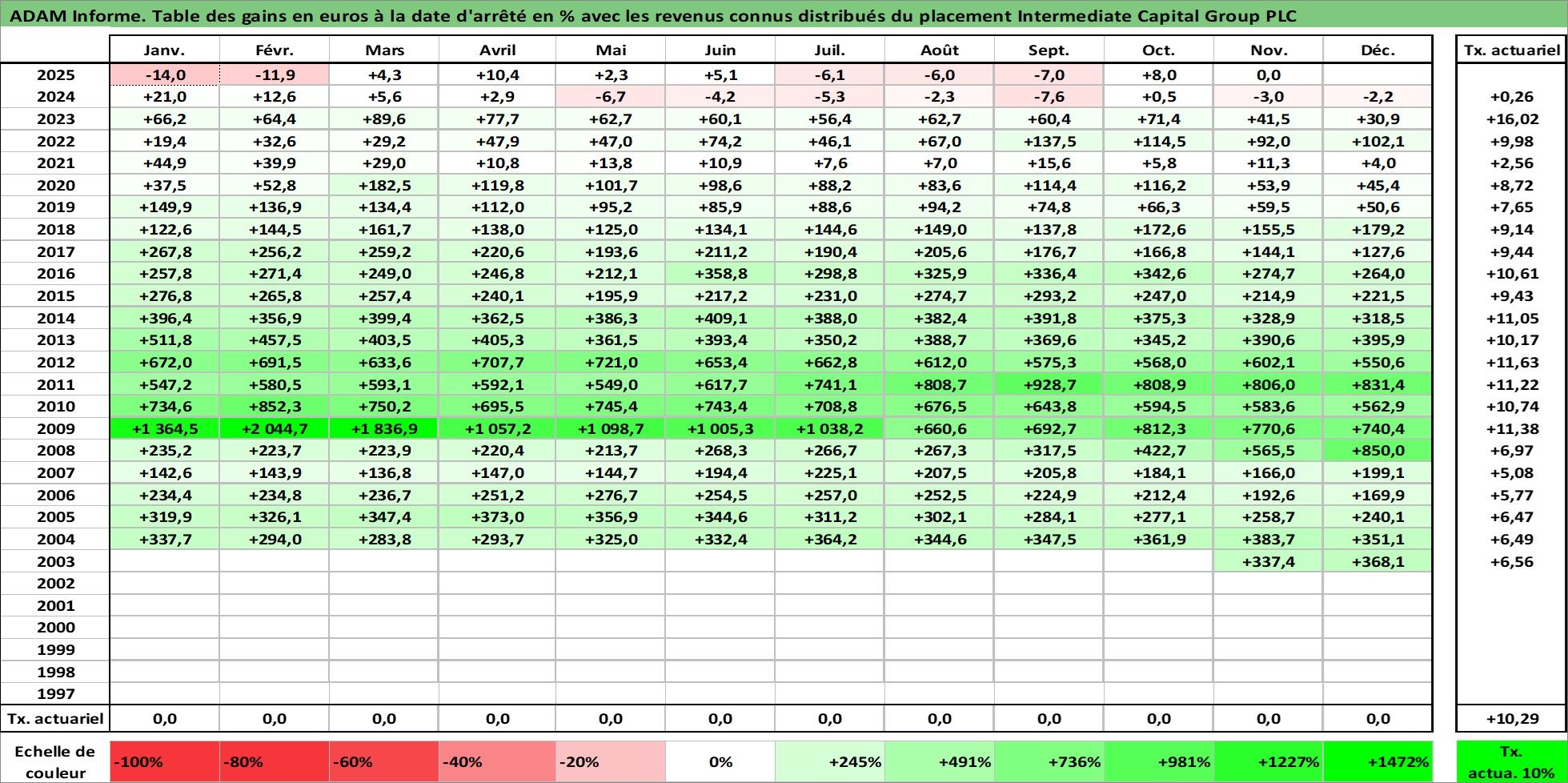Click the 'Tx. actua. 10%' green cell
1568x783 pixels.
[x=1511, y=762]
